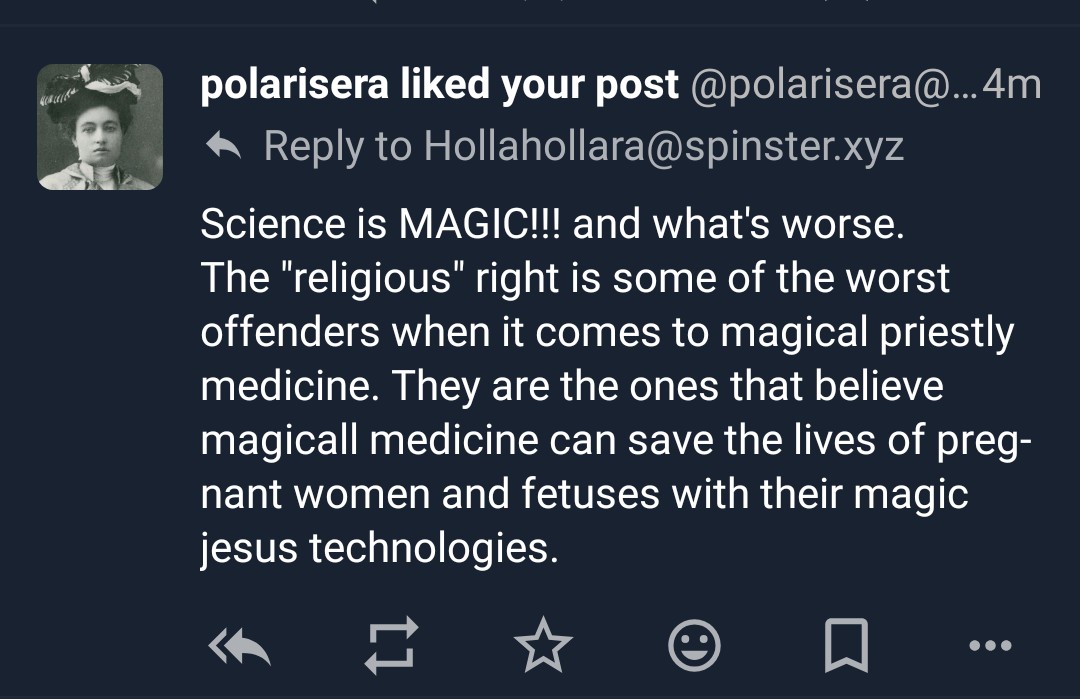Click the "liked your post" notification text

(539, 86)
